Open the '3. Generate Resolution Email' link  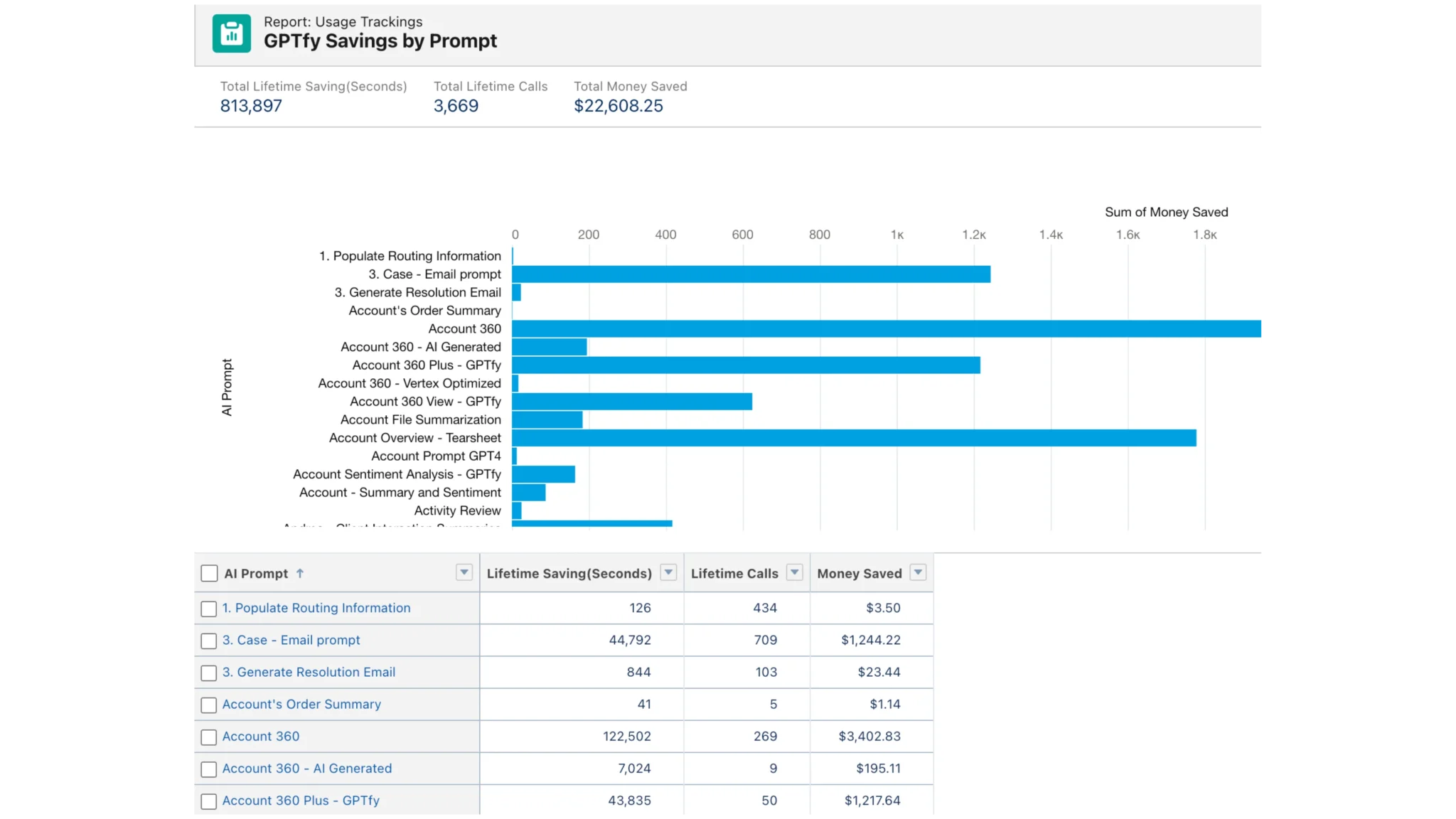coord(309,672)
